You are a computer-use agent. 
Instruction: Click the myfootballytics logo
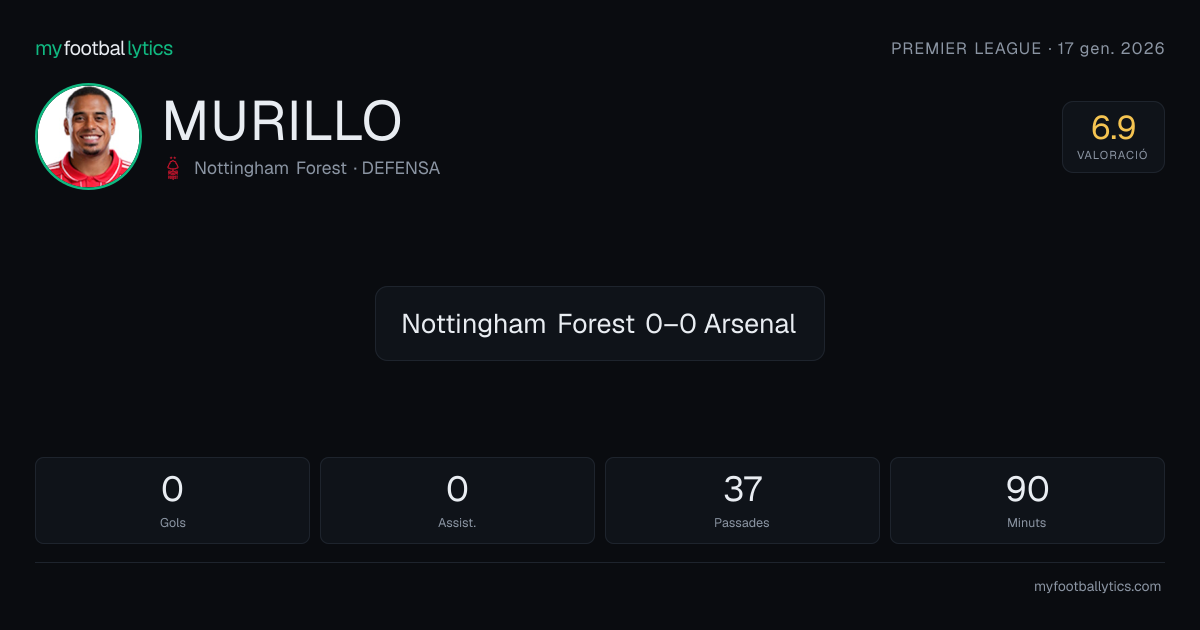[104, 48]
